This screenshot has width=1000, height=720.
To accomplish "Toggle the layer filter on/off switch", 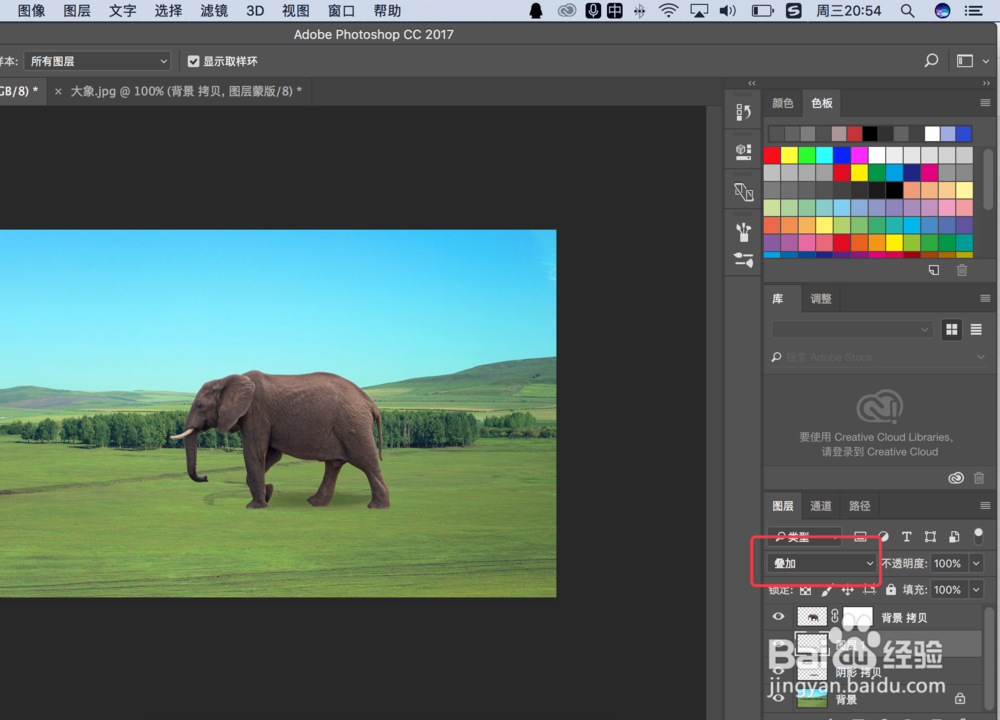I will pyautogui.click(x=978, y=536).
